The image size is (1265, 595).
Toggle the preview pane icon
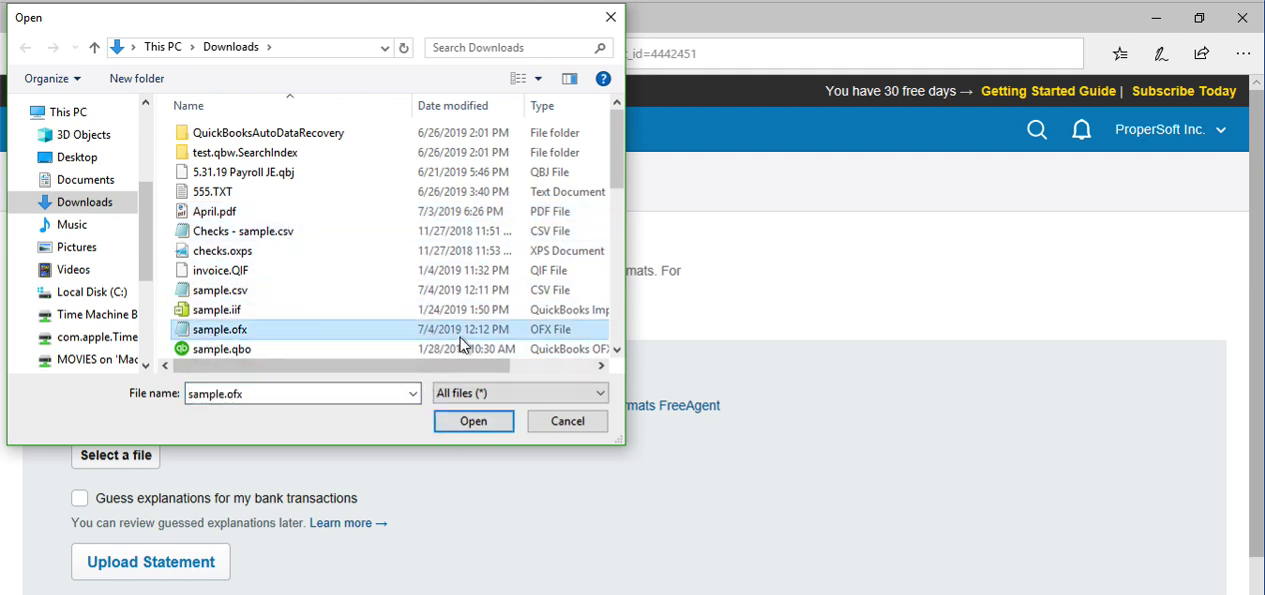[x=569, y=79]
